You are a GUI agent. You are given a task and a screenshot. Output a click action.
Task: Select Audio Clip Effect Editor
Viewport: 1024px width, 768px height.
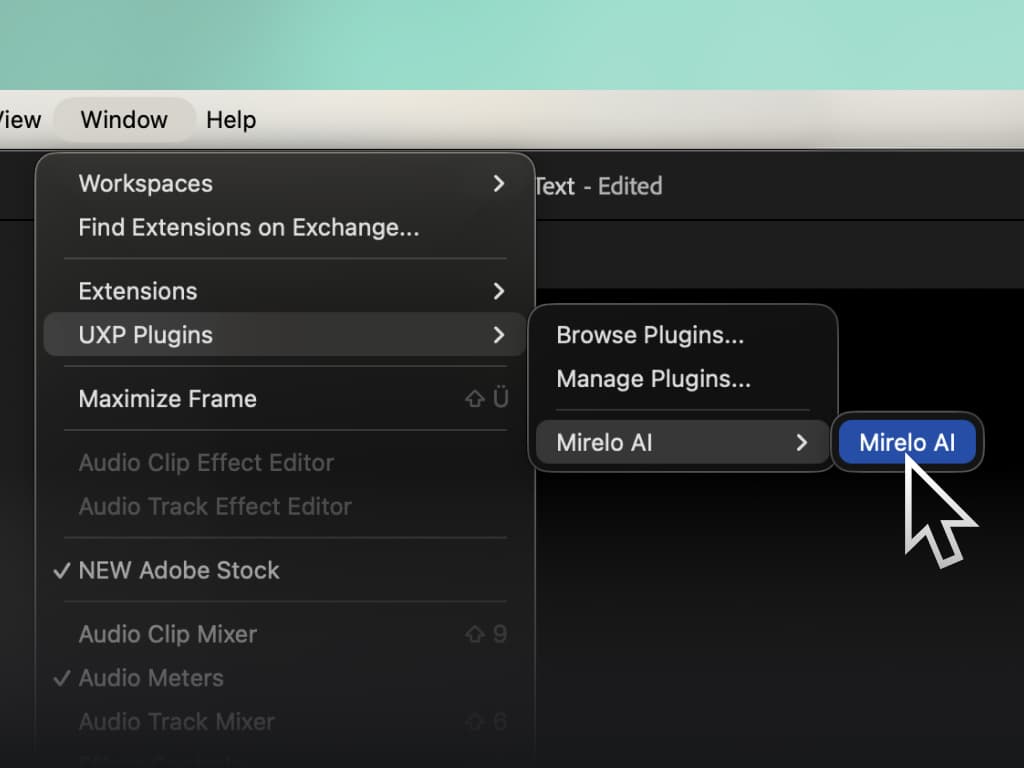coord(206,462)
